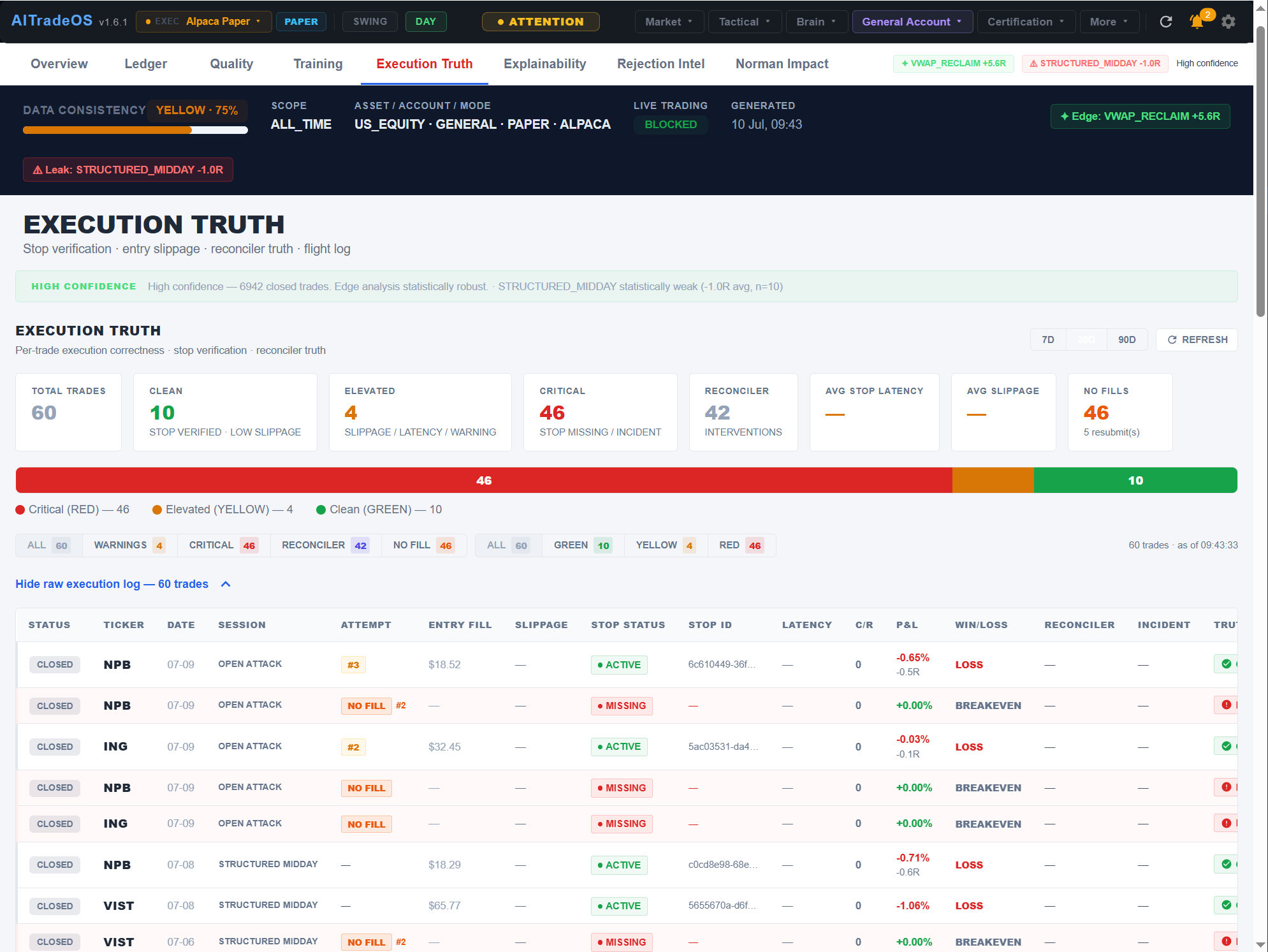Filter by RECONCILER 42
This screenshot has height=952, width=1268.
[325, 545]
